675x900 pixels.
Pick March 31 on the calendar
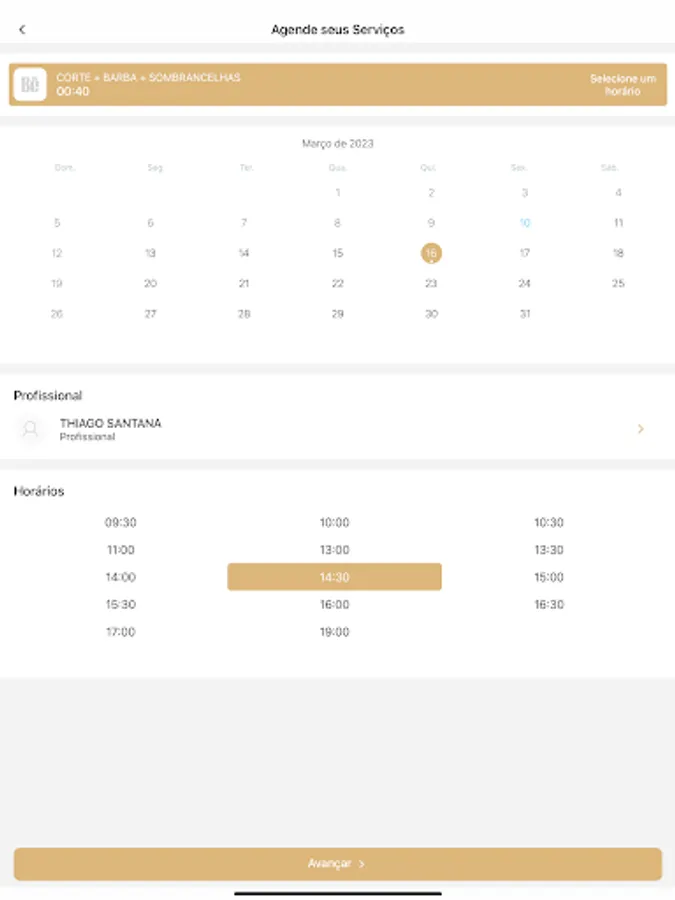(x=525, y=314)
